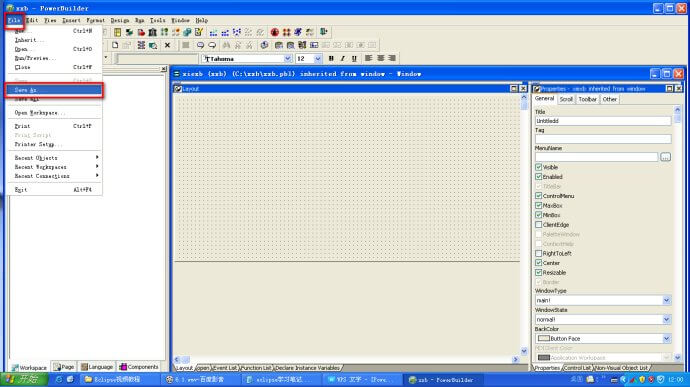This screenshot has height=387, width=690.
Task: Open the BackColor Button Face color selector
Action: point(603,339)
